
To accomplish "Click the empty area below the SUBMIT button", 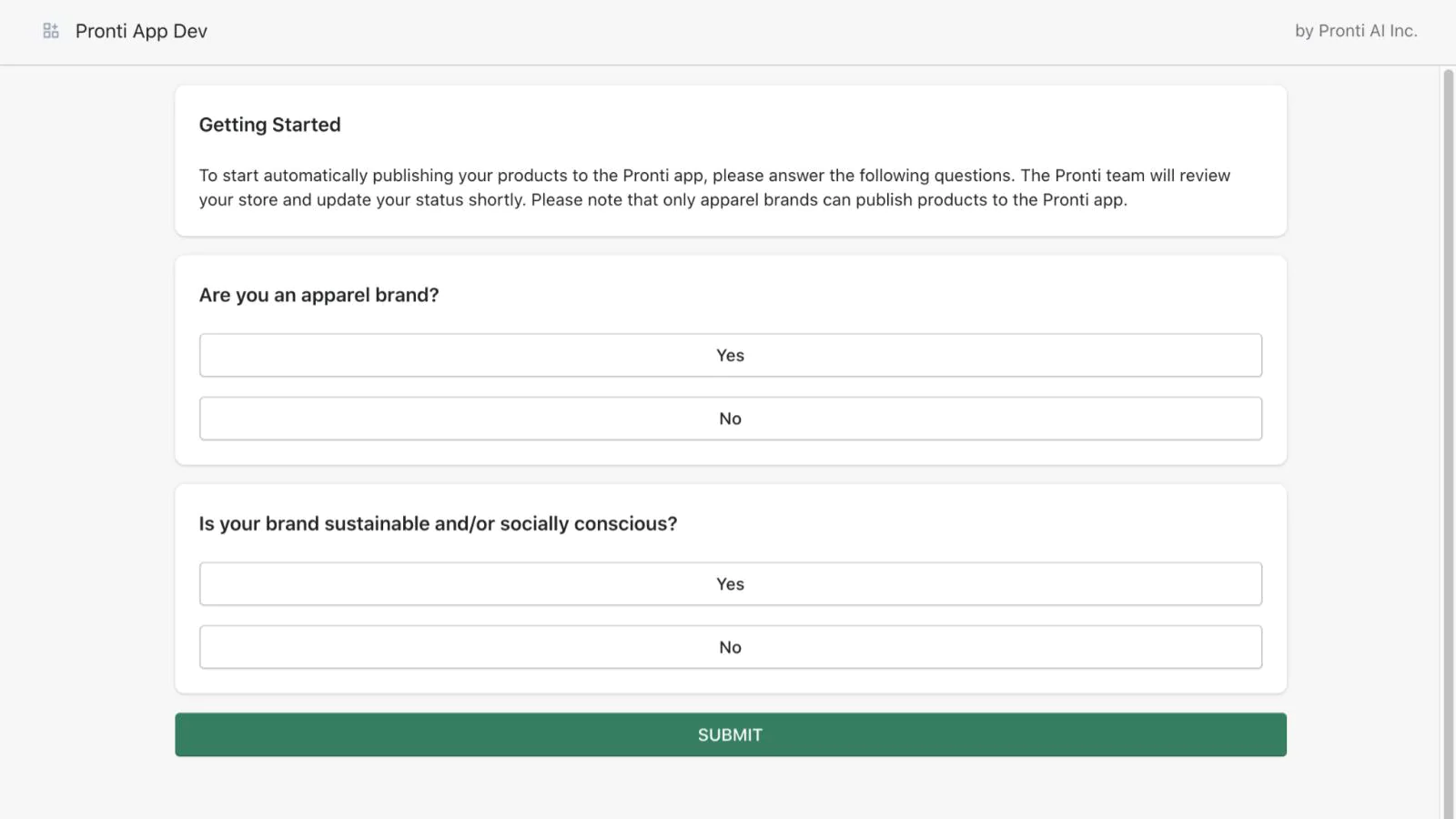I will click(730, 788).
